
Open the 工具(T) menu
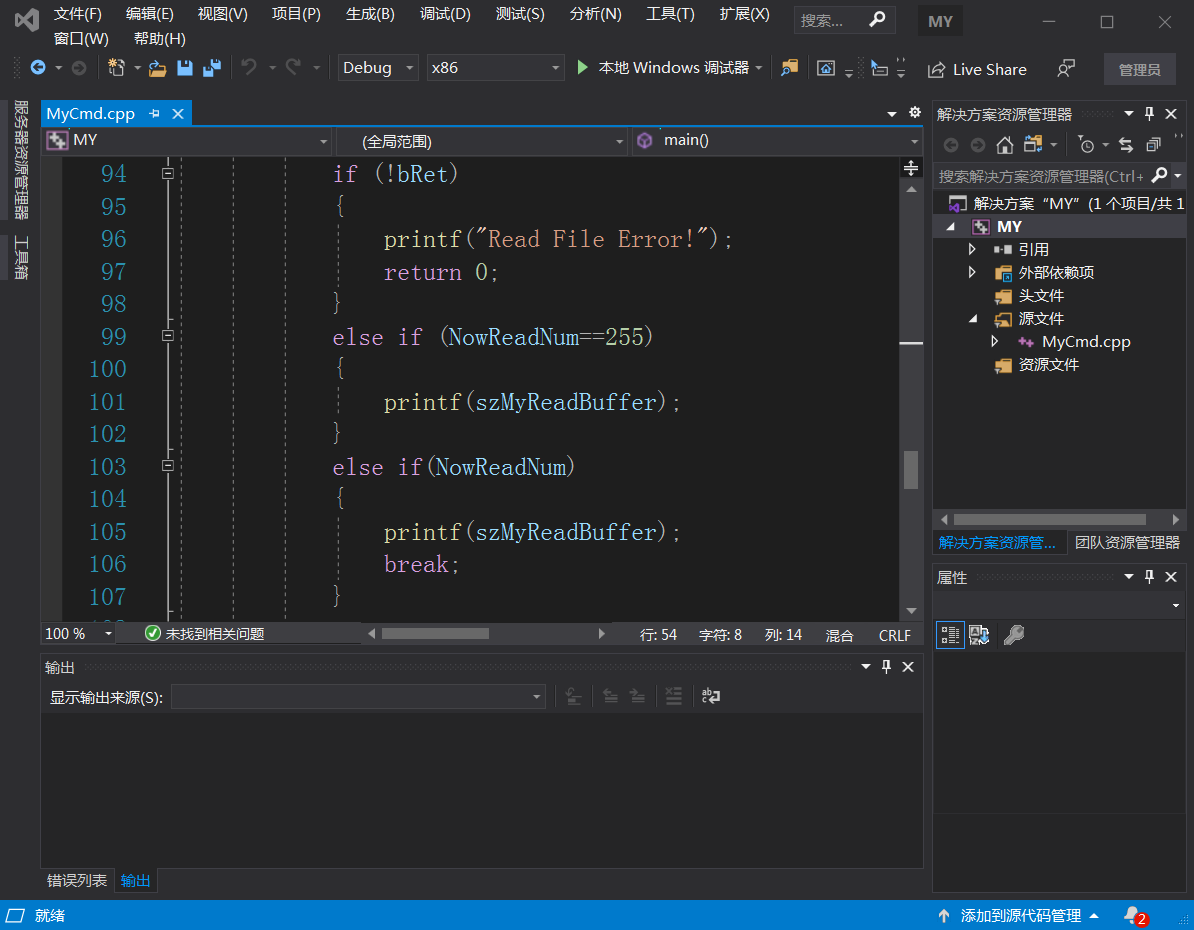[x=670, y=14]
